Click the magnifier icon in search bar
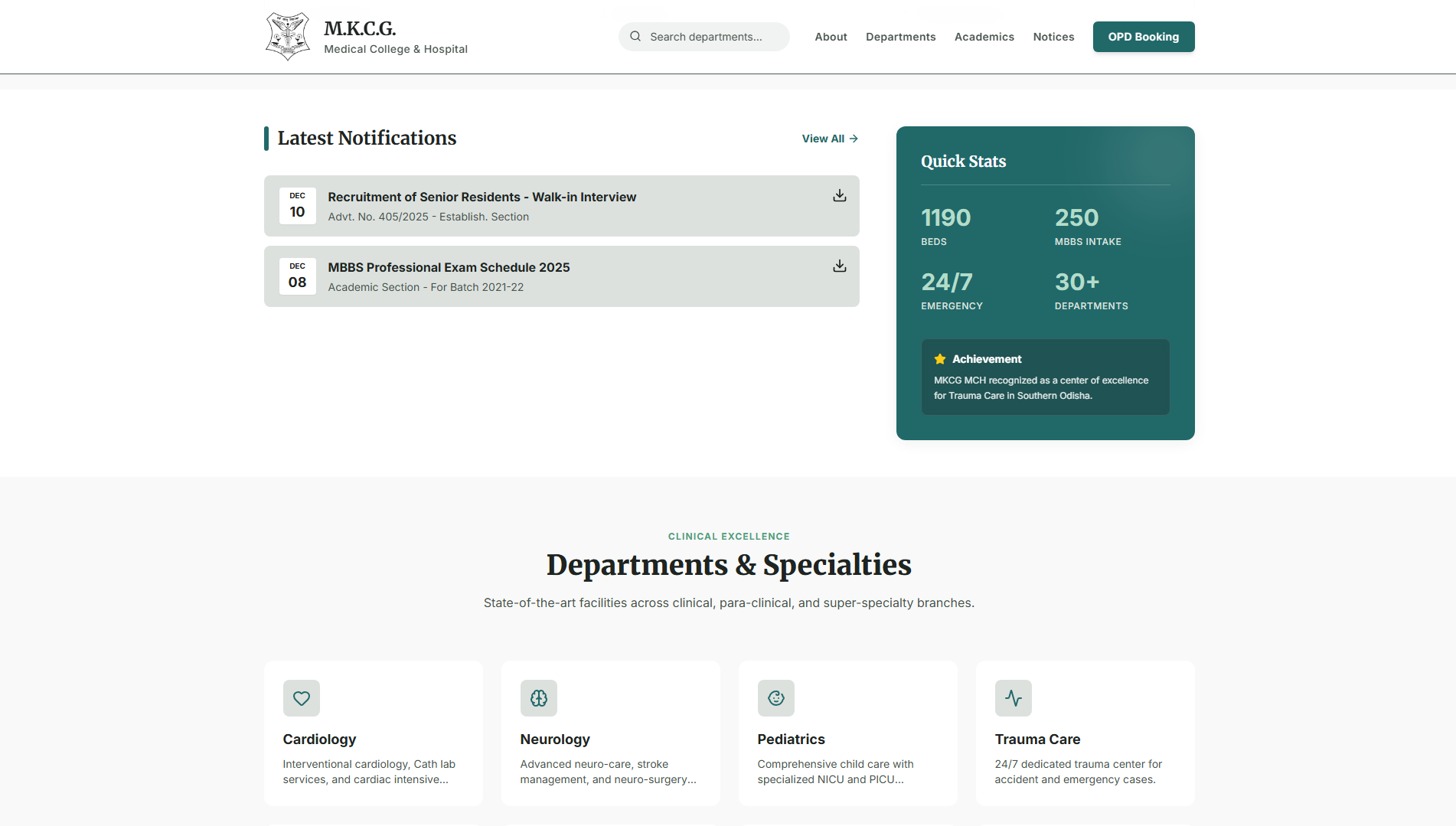 tap(635, 37)
